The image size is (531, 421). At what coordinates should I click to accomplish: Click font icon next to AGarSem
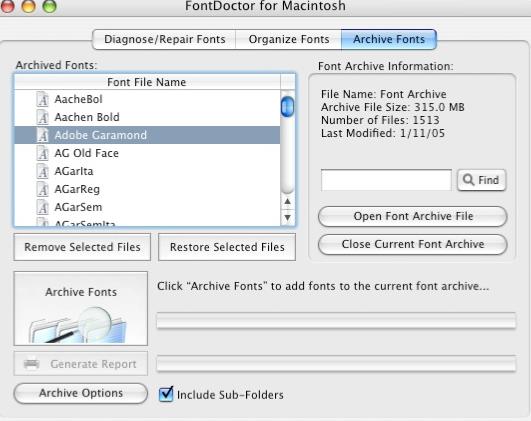(x=42, y=207)
